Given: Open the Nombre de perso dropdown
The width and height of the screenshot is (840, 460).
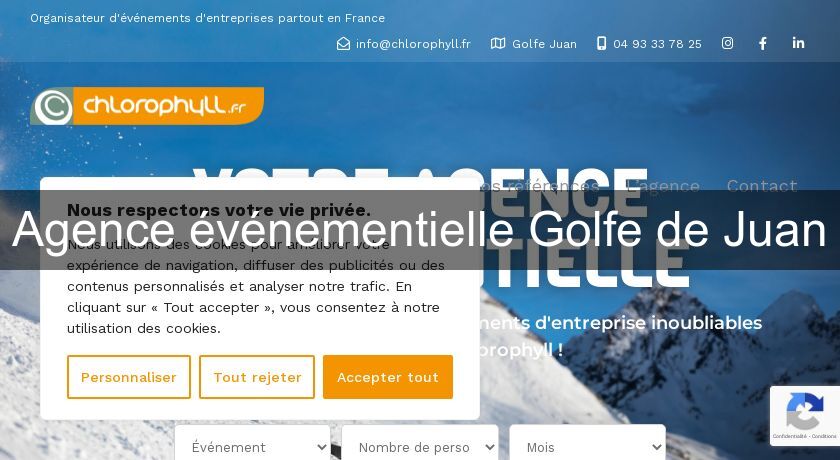Looking at the screenshot, I should [420, 447].
